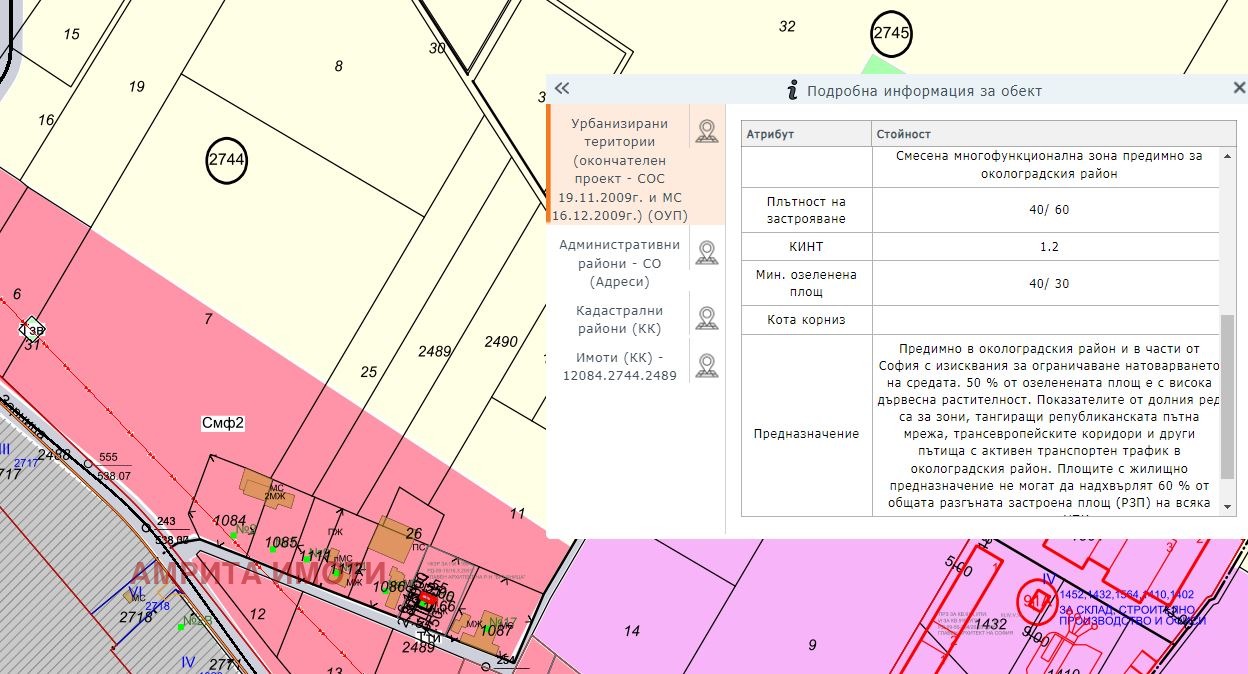Click pin icon beside Административни райони

point(707,253)
